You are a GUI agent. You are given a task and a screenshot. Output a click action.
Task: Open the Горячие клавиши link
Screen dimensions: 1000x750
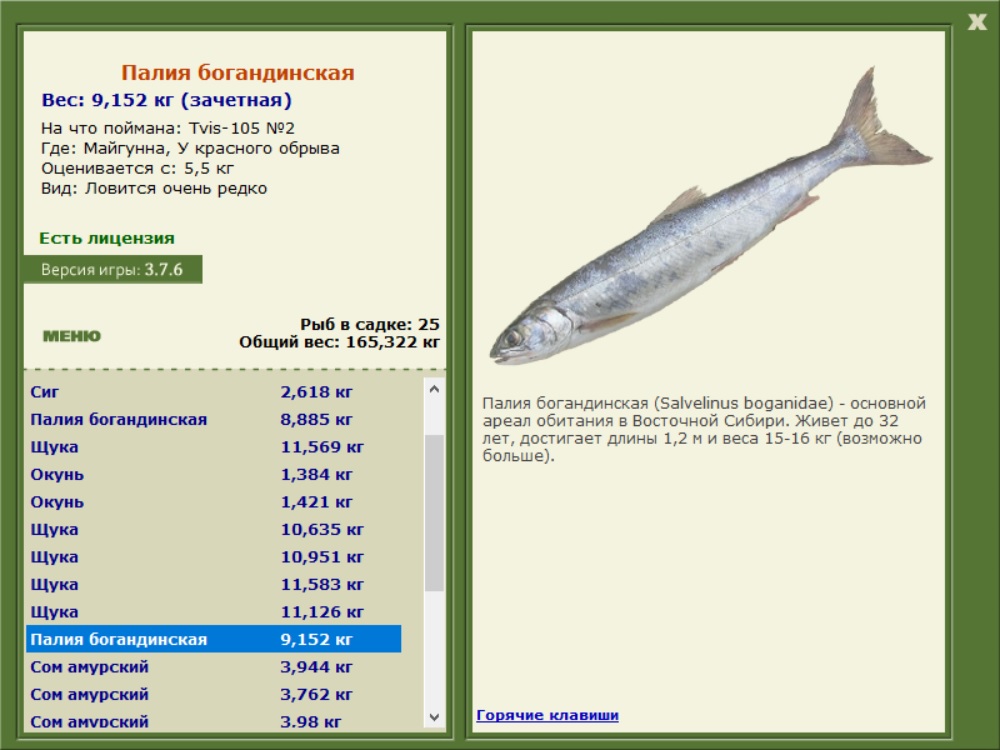pyautogui.click(x=547, y=715)
